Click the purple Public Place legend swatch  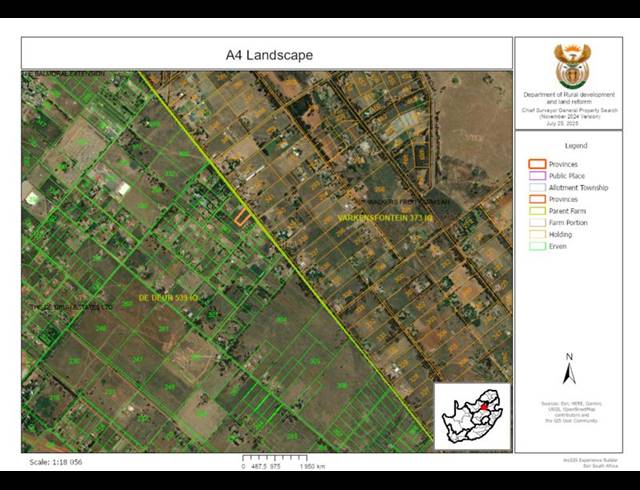(x=537, y=176)
